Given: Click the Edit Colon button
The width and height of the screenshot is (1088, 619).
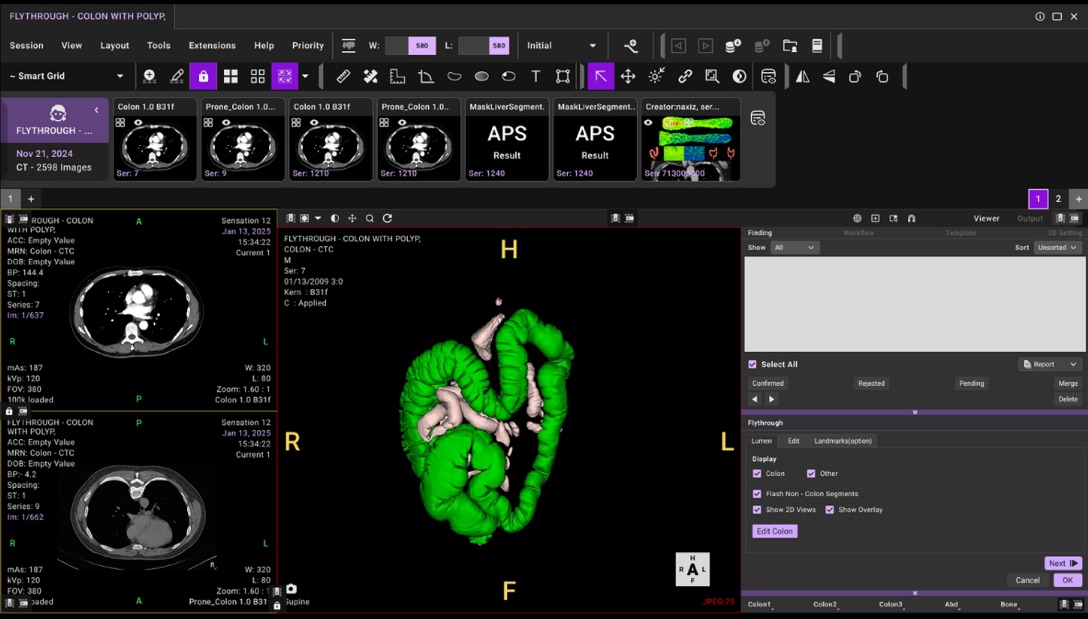Looking at the screenshot, I should point(774,531).
